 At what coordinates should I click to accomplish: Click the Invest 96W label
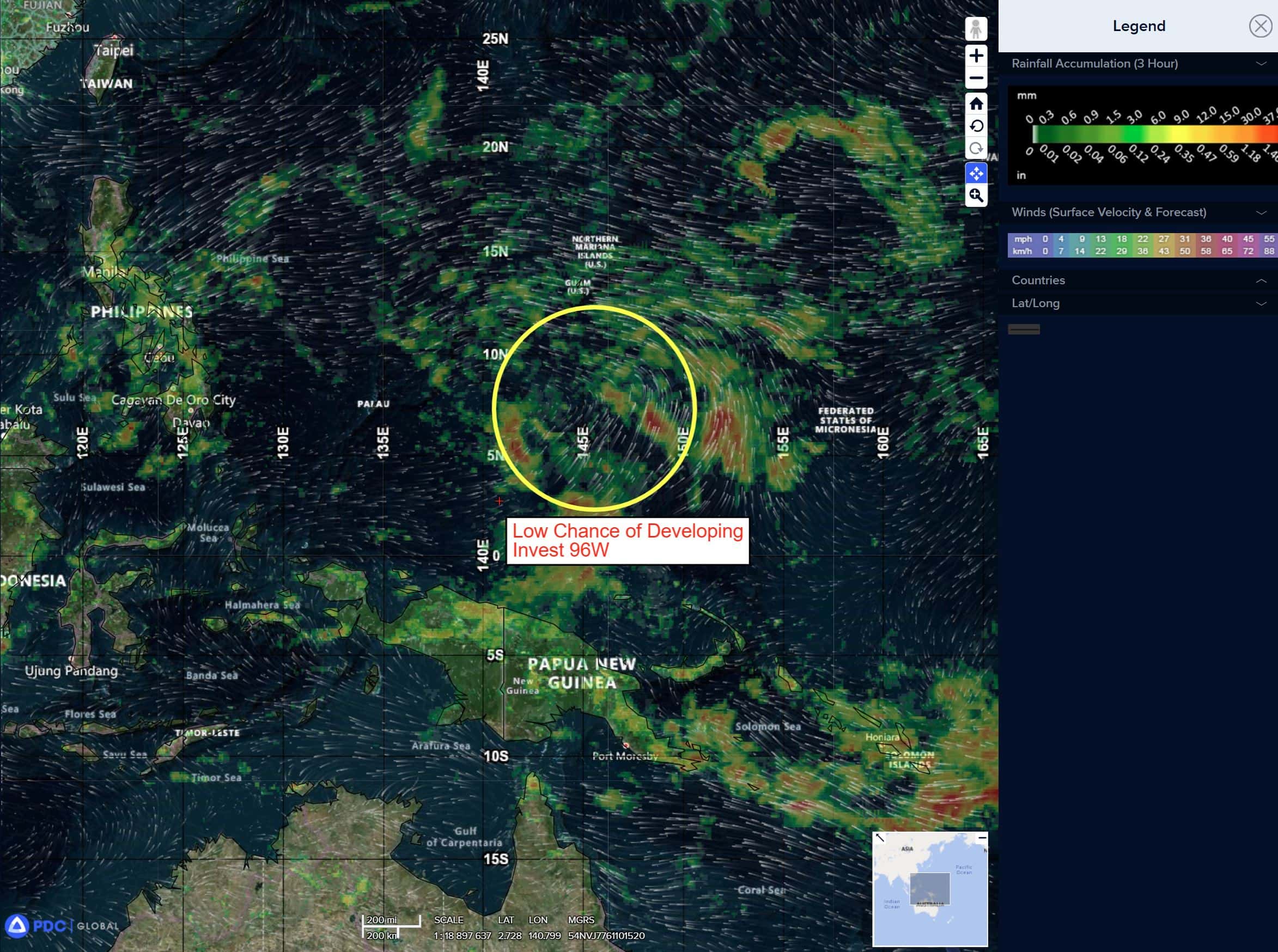pyautogui.click(x=626, y=540)
